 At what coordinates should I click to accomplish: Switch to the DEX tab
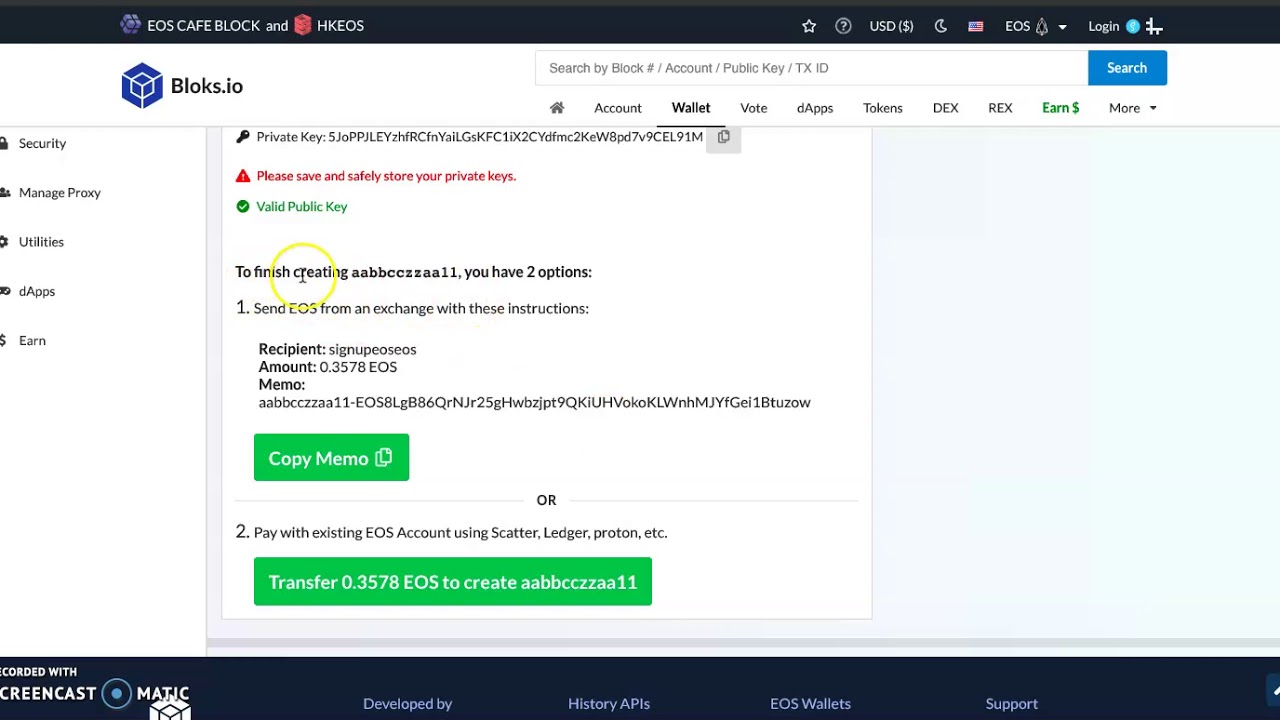(945, 108)
